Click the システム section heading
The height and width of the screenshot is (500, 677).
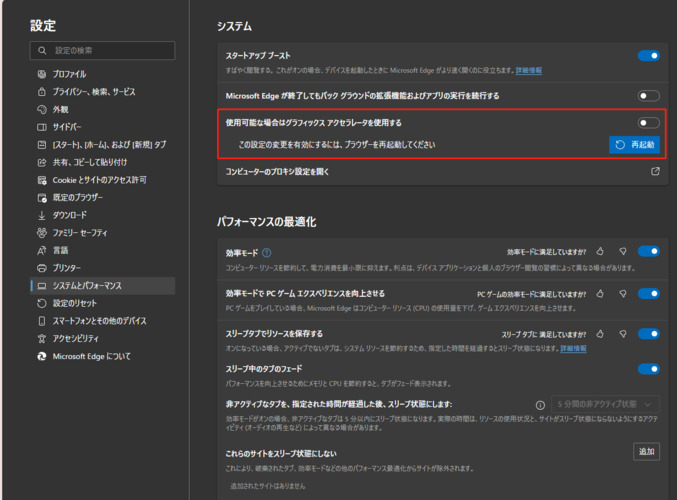click(x=234, y=26)
